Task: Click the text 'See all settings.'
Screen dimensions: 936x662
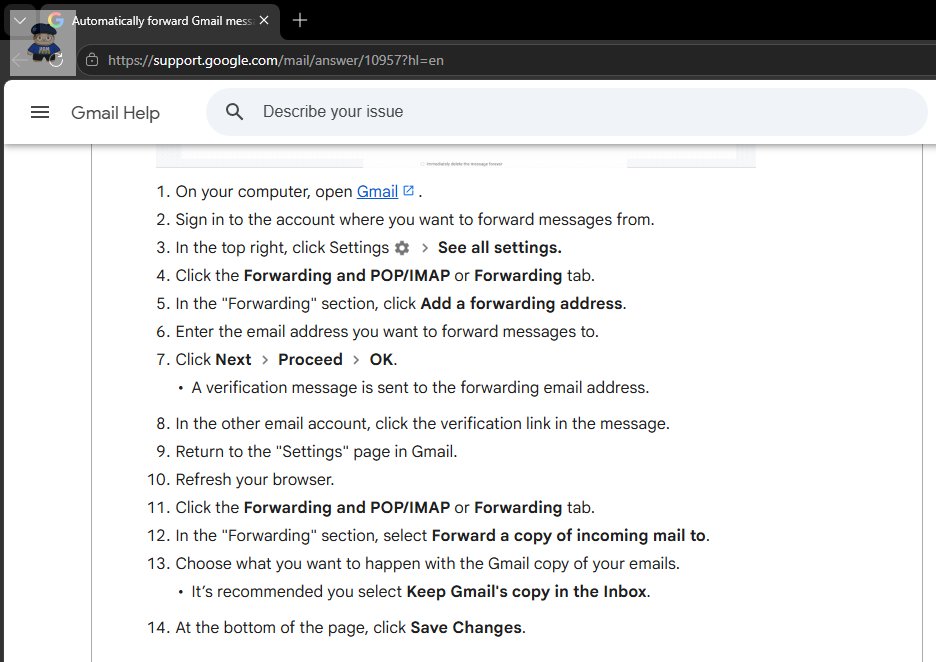Action: [500, 248]
